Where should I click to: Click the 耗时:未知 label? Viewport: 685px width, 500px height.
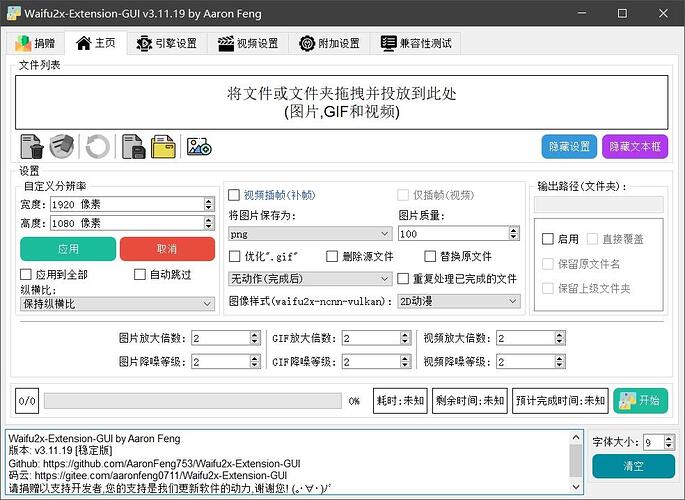(400, 400)
